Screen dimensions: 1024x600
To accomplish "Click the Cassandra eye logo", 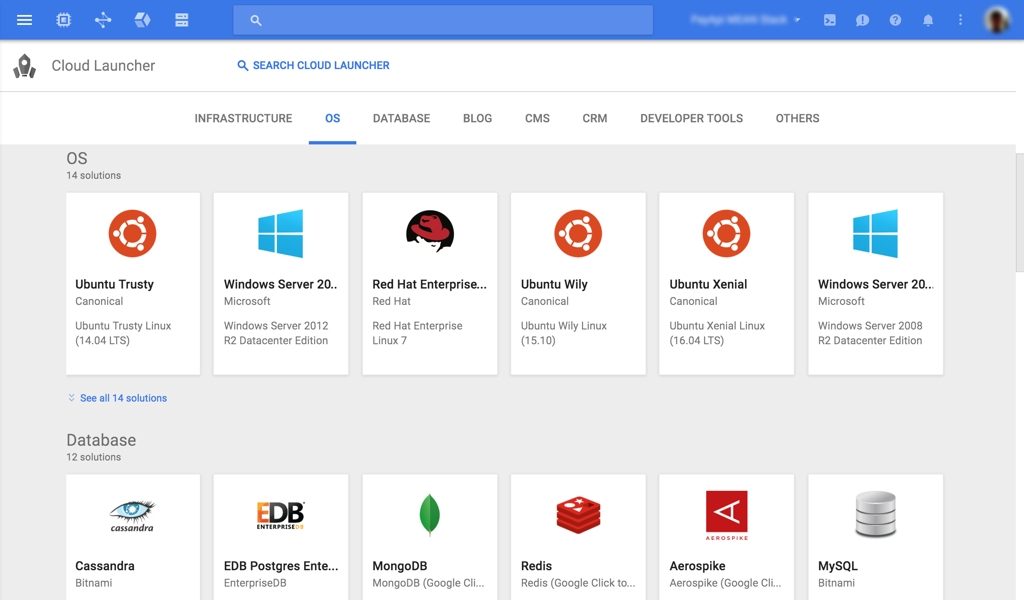I will pyautogui.click(x=132, y=516).
